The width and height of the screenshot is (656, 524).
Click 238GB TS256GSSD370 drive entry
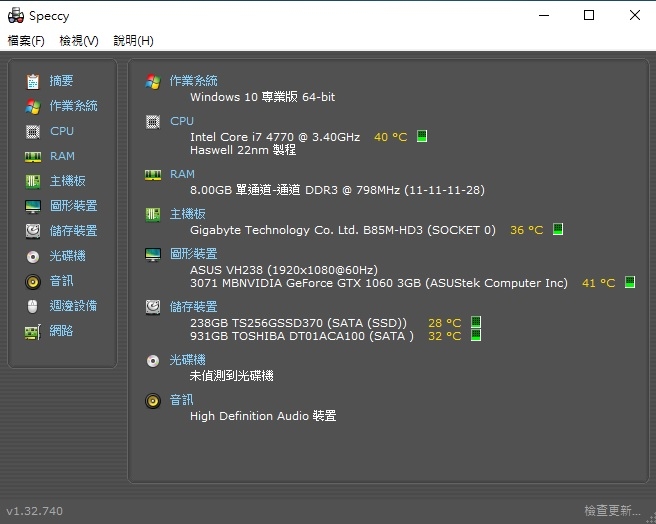[x=298, y=323]
